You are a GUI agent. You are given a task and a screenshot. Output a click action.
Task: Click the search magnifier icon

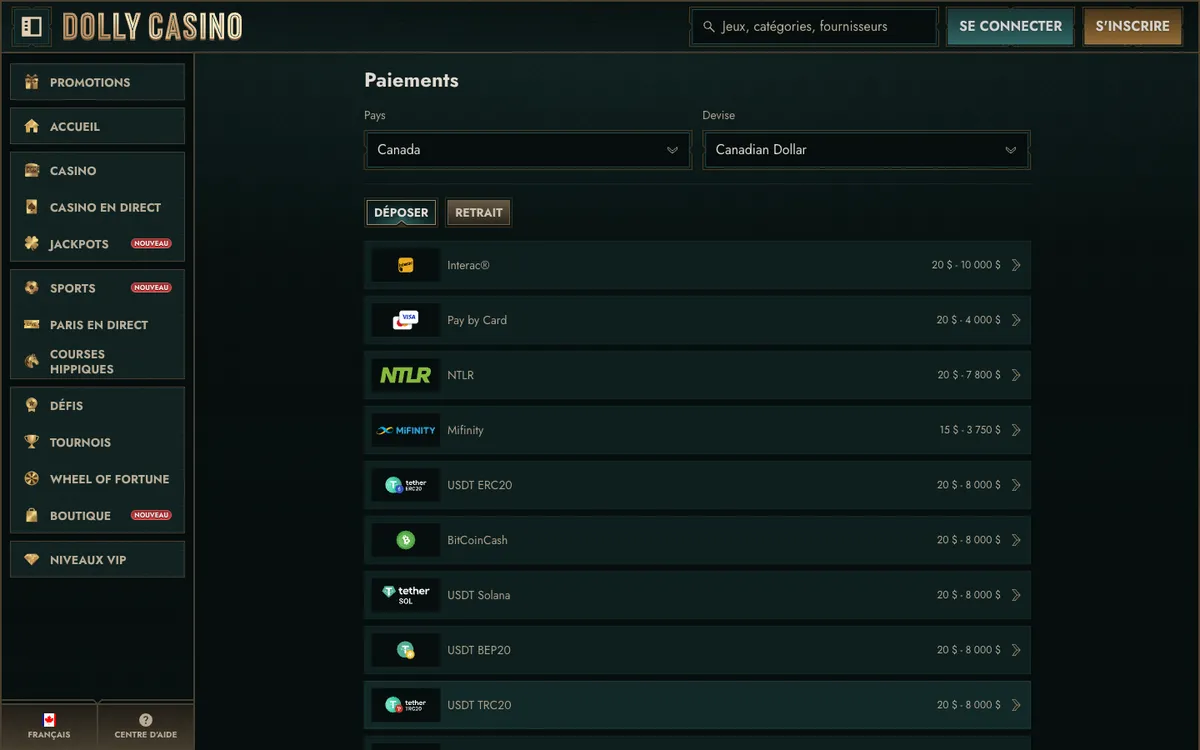point(709,27)
